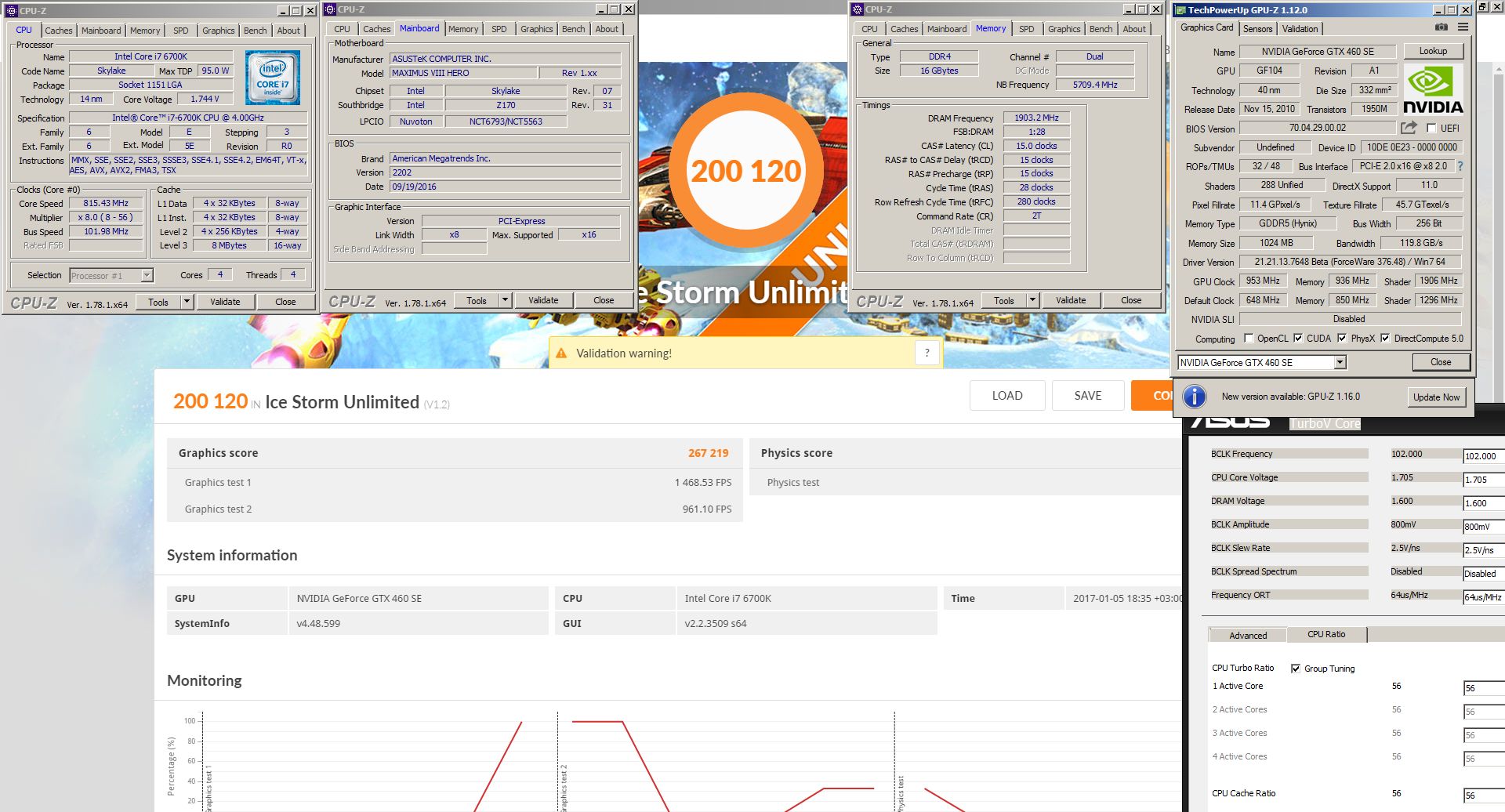Open Bench tab in left CPU-Z window
This screenshot has width=1505, height=812.
click(x=255, y=31)
